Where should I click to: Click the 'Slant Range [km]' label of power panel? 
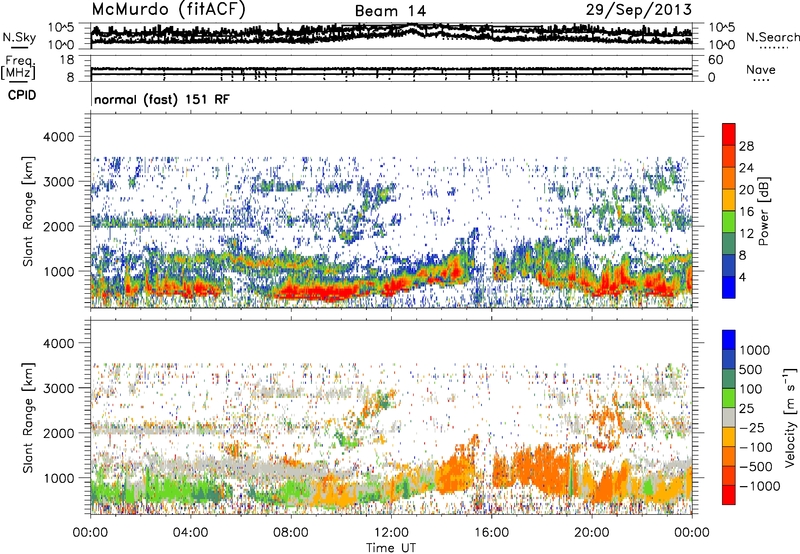pyautogui.click(x=28, y=212)
